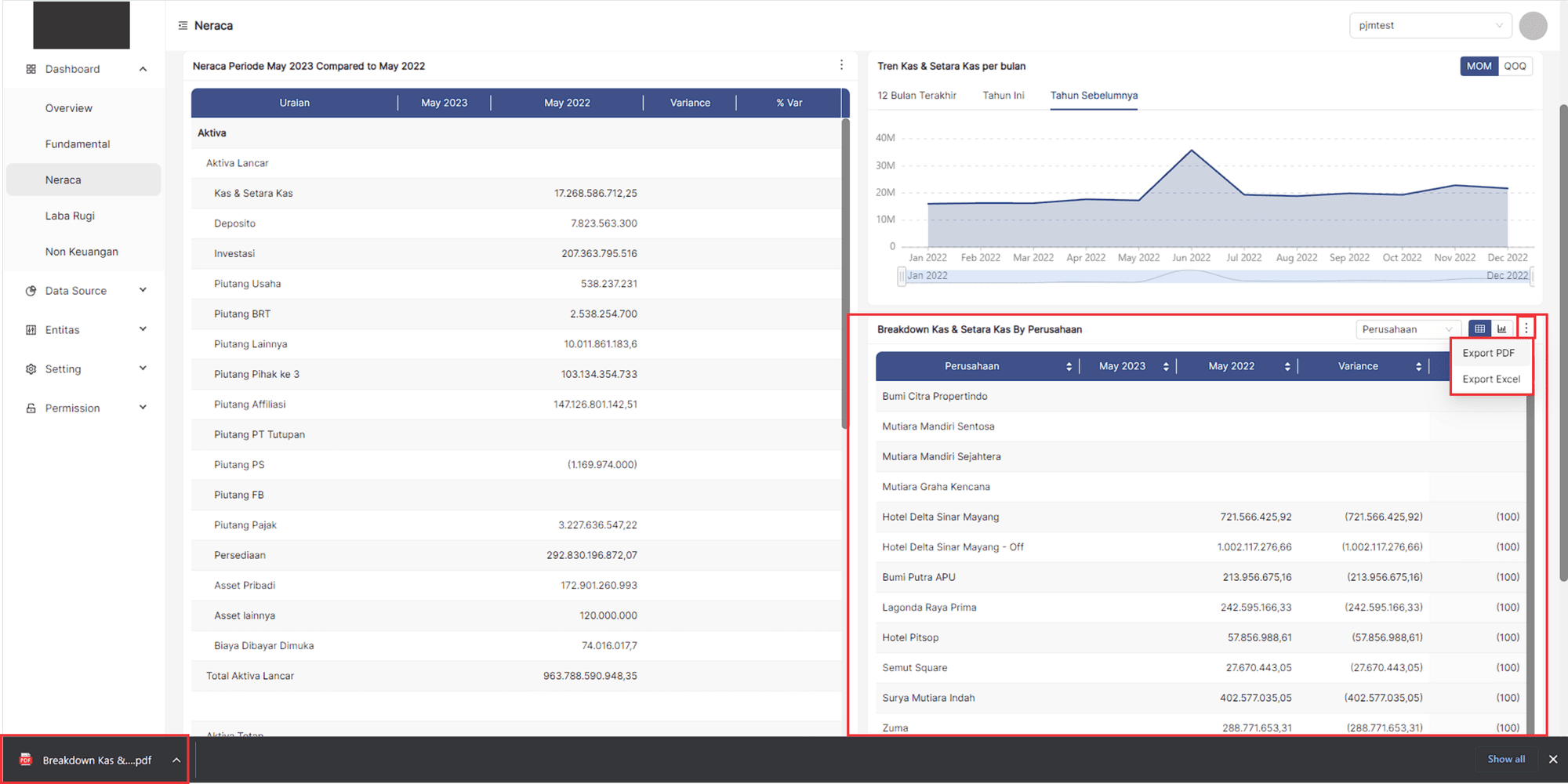Toggle chart to MOM mode
This screenshot has height=784, width=1568.
pyautogui.click(x=1479, y=67)
